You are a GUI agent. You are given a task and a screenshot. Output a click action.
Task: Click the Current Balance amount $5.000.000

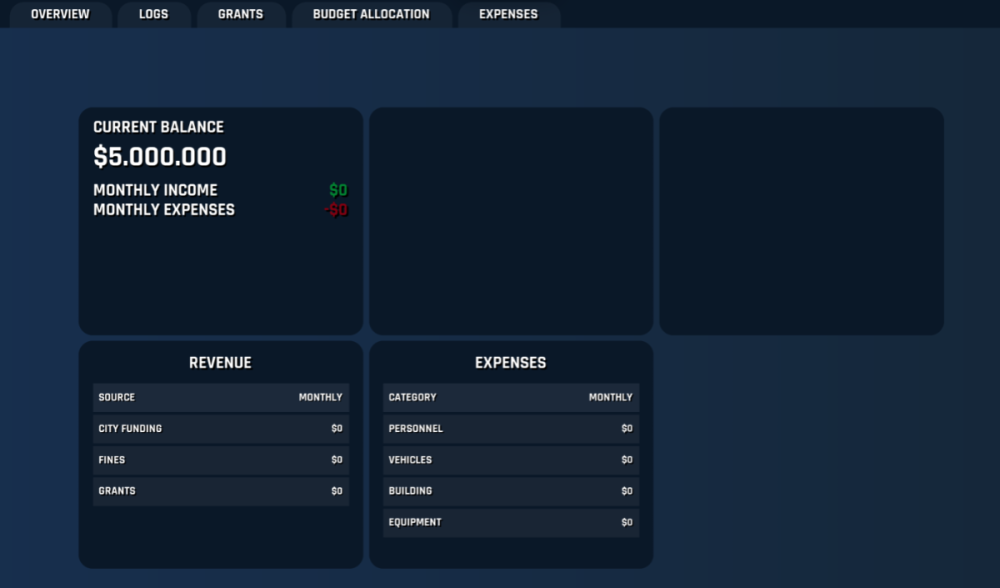(x=160, y=157)
